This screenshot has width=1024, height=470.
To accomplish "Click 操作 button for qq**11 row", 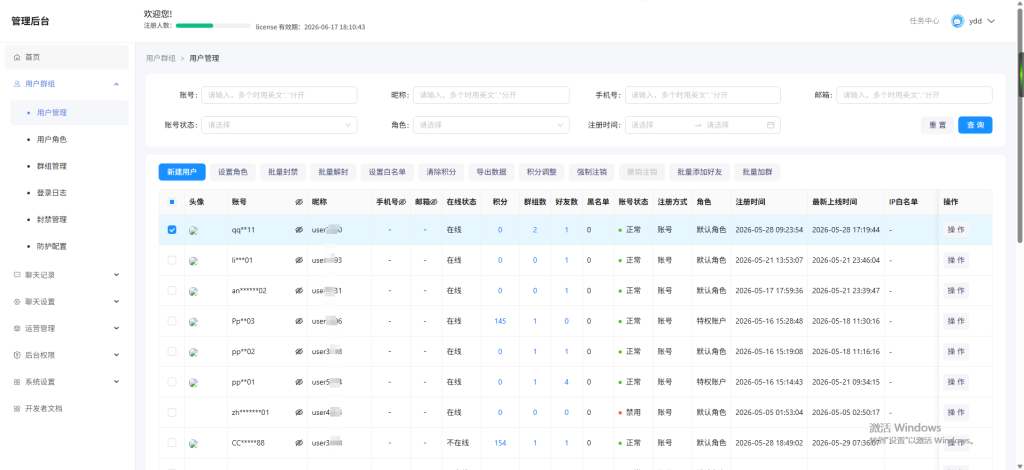I will pyautogui.click(x=955, y=230).
